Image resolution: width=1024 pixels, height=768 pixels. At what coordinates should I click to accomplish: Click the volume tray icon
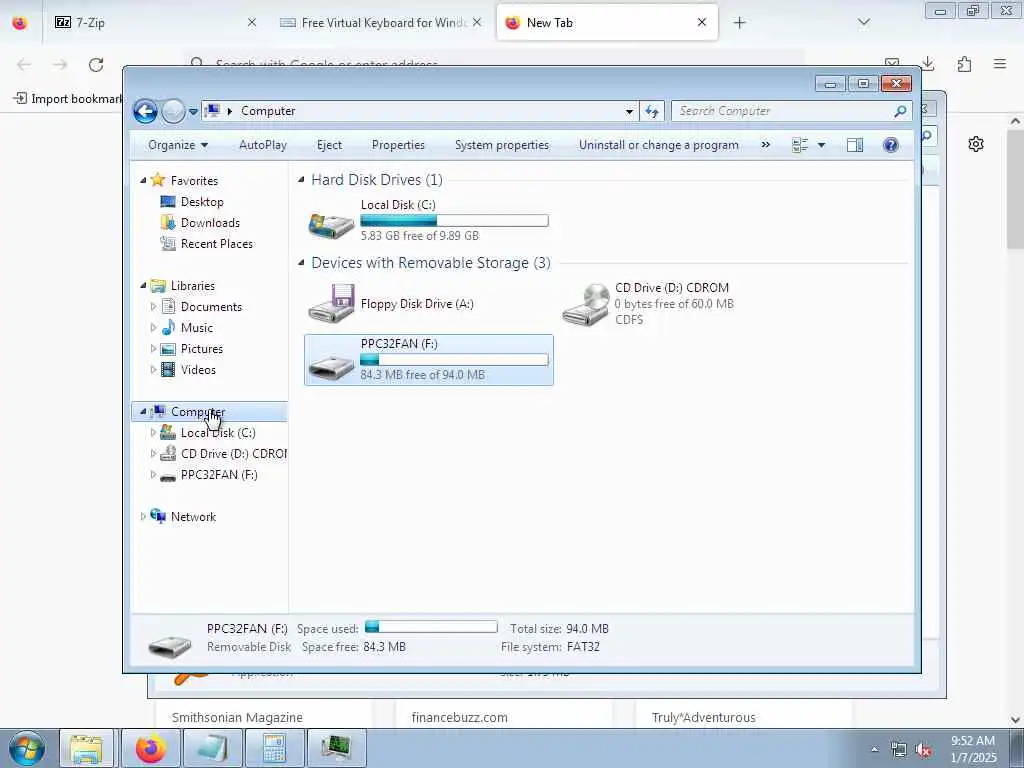click(x=923, y=750)
